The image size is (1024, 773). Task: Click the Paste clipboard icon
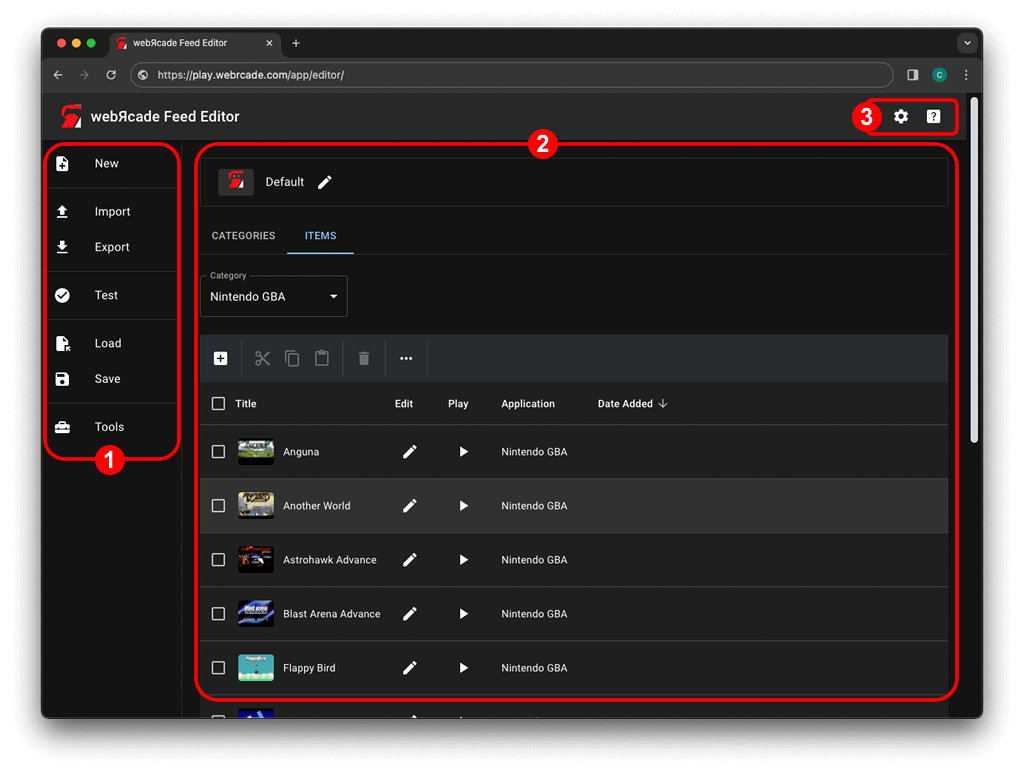pos(322,358)
